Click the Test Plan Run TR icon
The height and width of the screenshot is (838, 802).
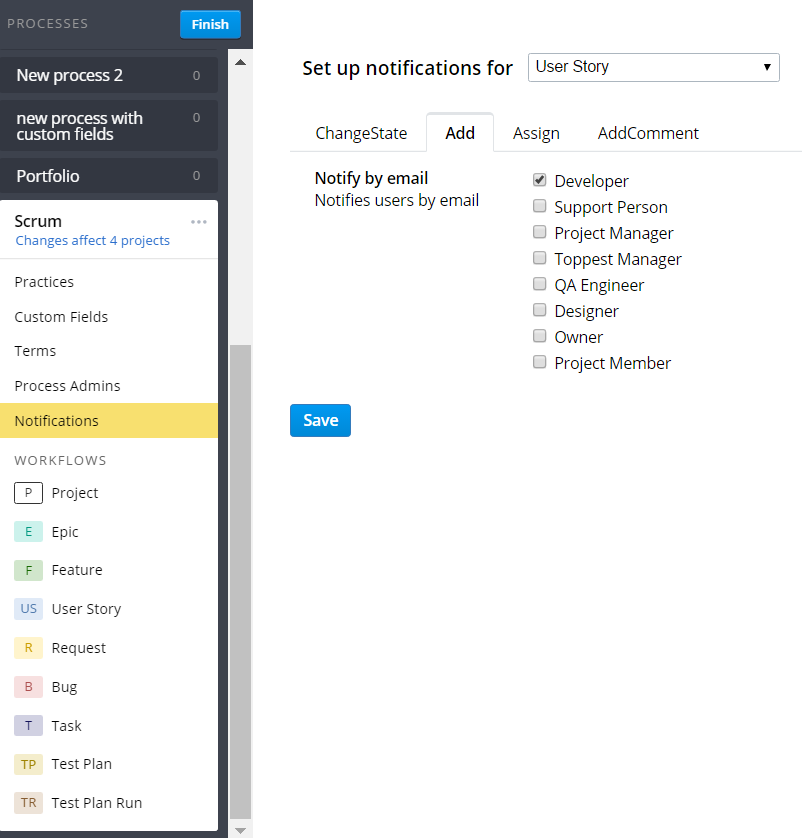click(x=28, y=803)
